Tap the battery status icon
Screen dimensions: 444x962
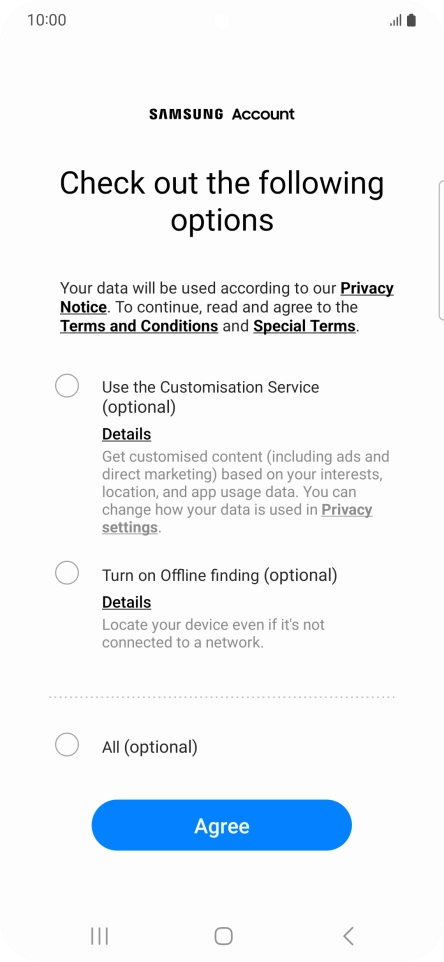411,20
